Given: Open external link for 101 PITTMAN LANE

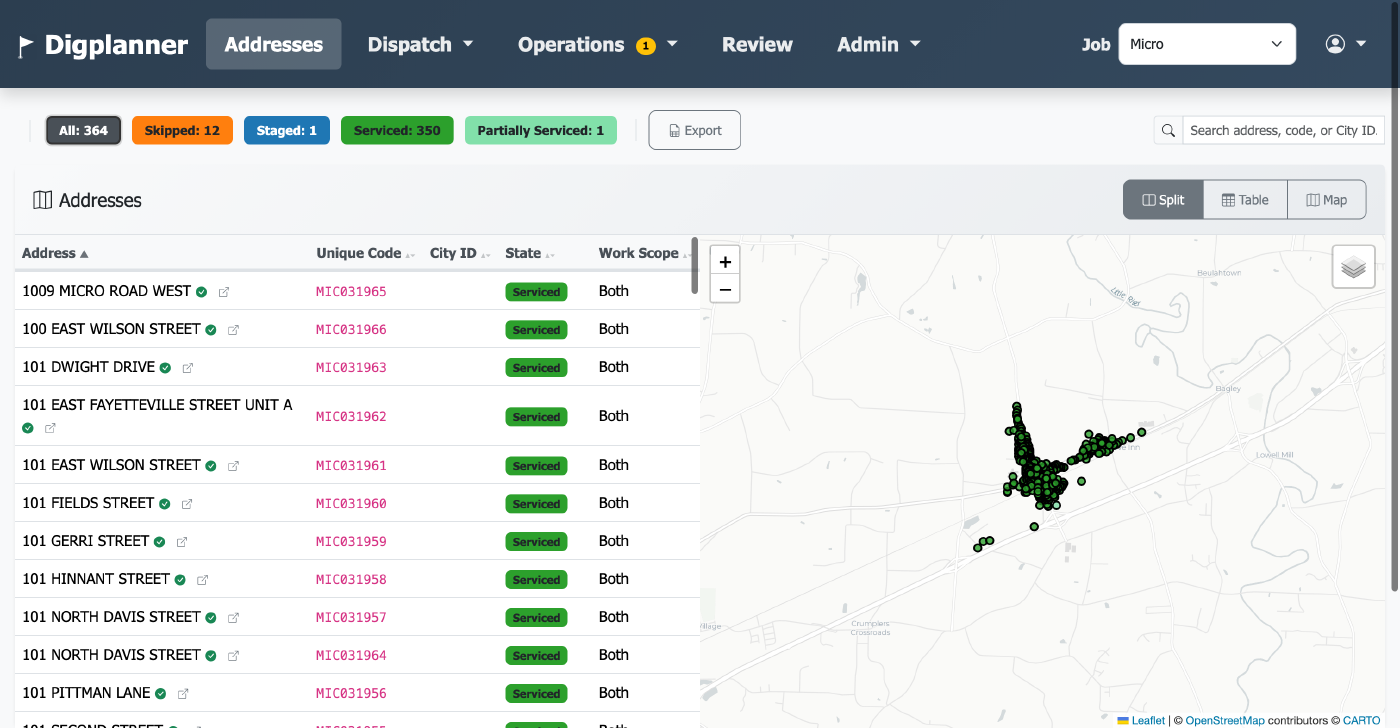Looking at the screenshot, I should pos(182,694).
